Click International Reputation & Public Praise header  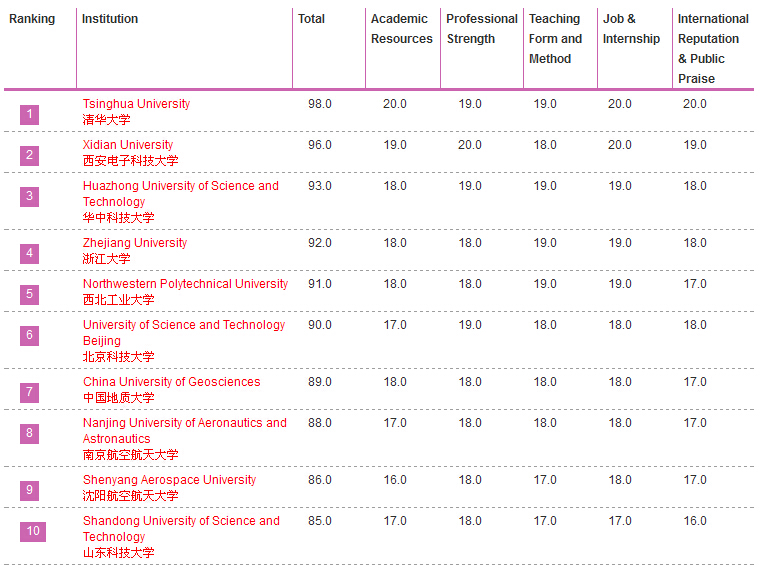[x=713, y=48]
